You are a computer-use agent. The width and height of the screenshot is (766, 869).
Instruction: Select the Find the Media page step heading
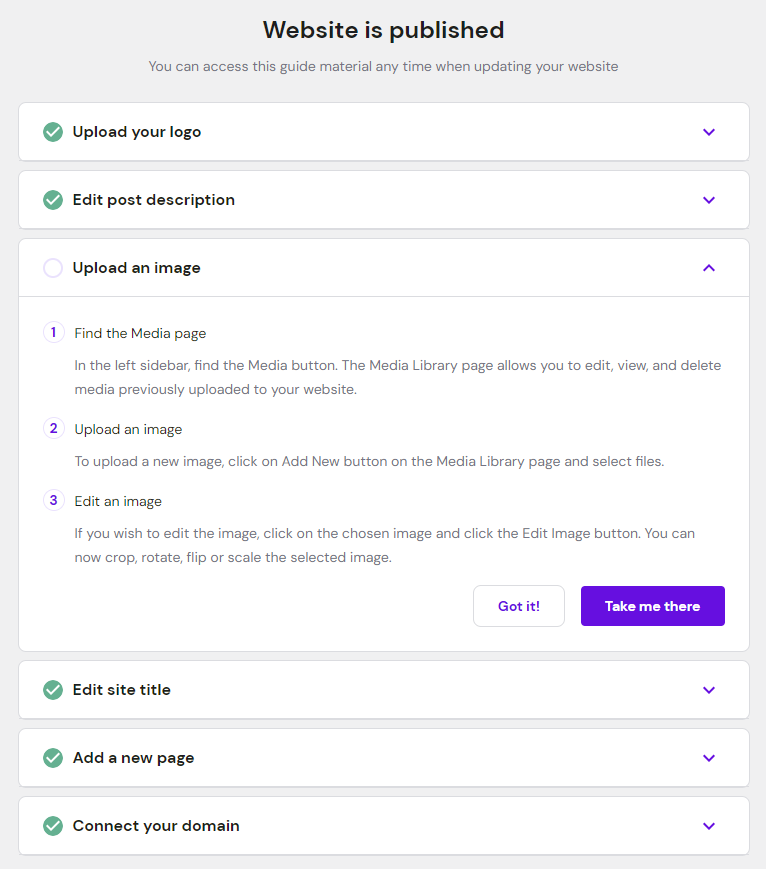tap(140, 333)
